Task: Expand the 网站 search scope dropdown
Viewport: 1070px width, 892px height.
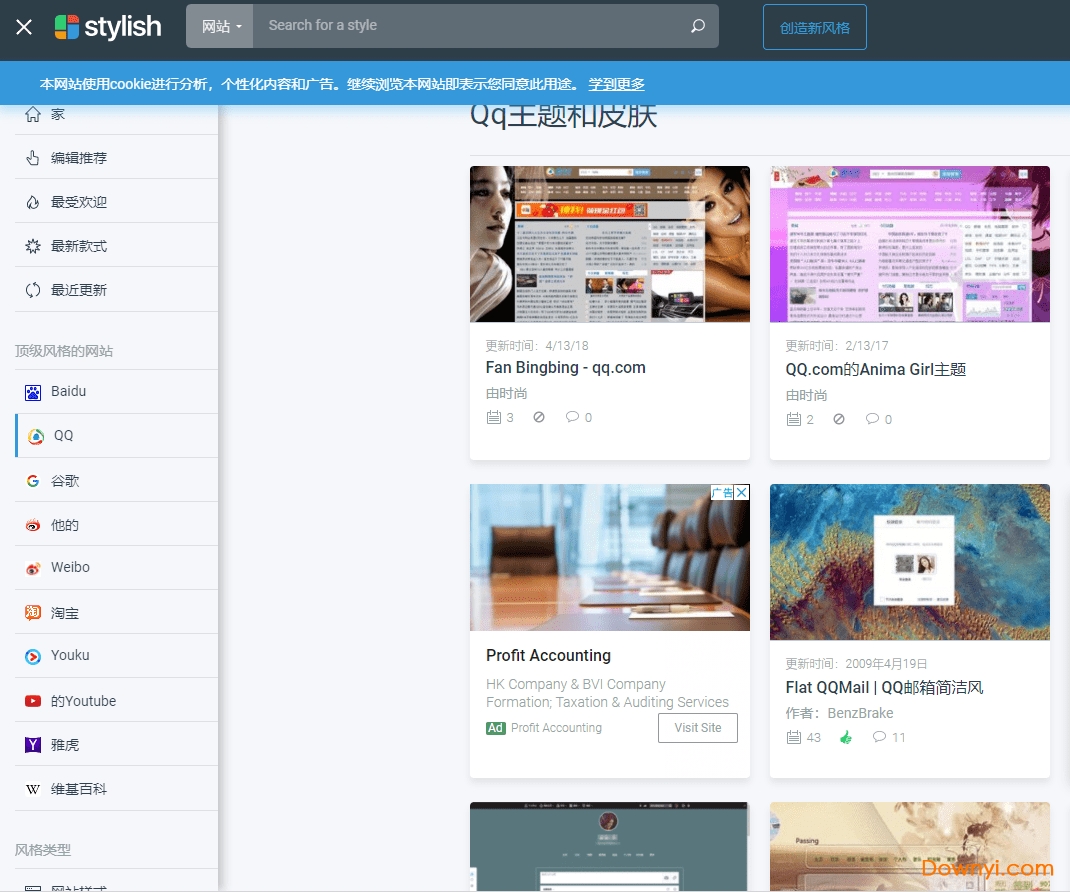Action: click(221, 27)
